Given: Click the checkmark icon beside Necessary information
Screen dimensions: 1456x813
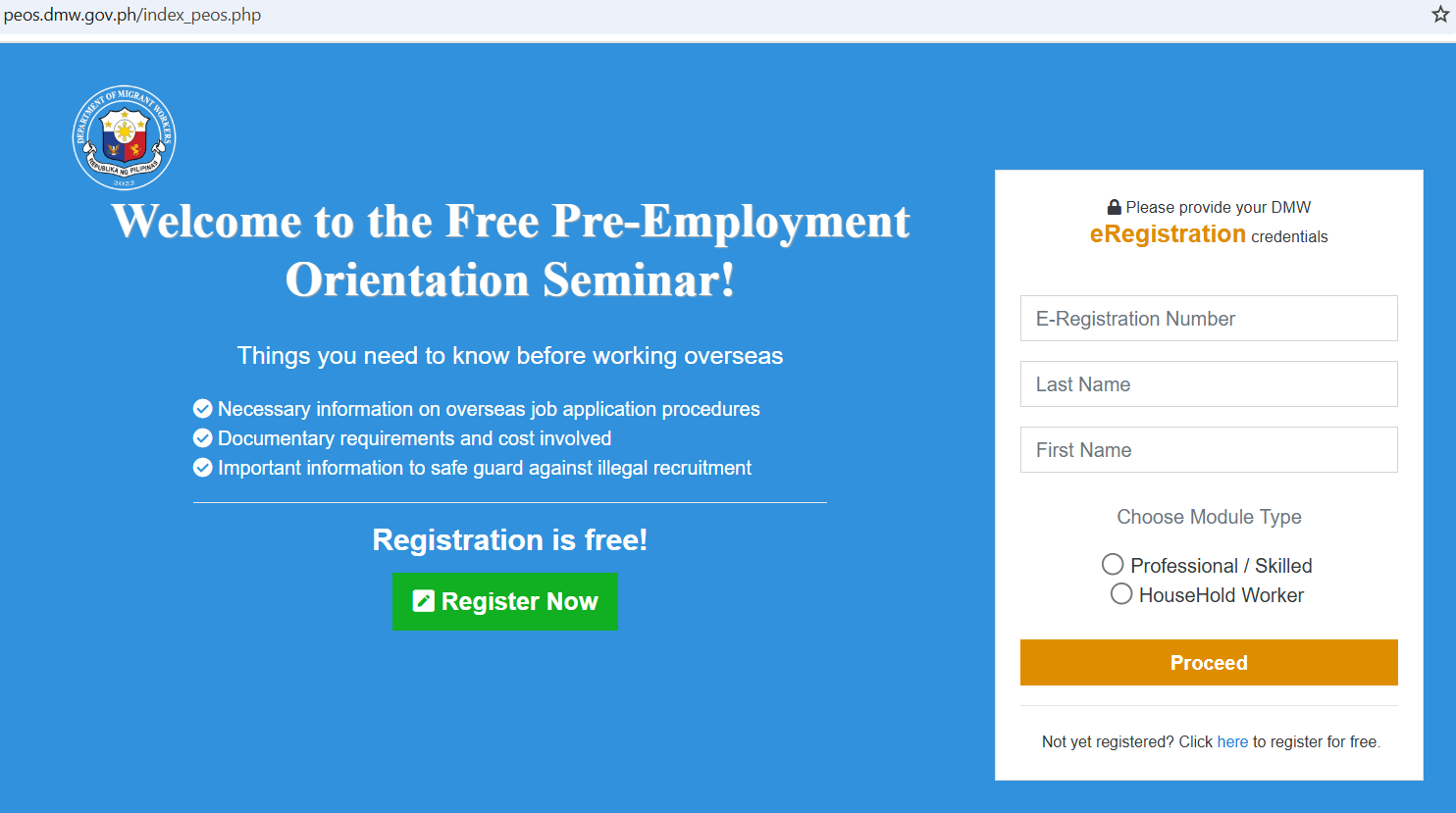Looking at the screenshot, I should click(203, 409).
